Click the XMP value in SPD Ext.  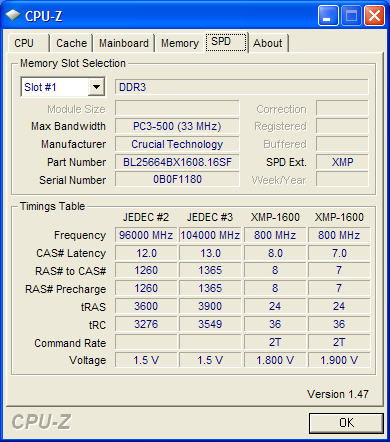pyautogui.click(x=342, y=162)
